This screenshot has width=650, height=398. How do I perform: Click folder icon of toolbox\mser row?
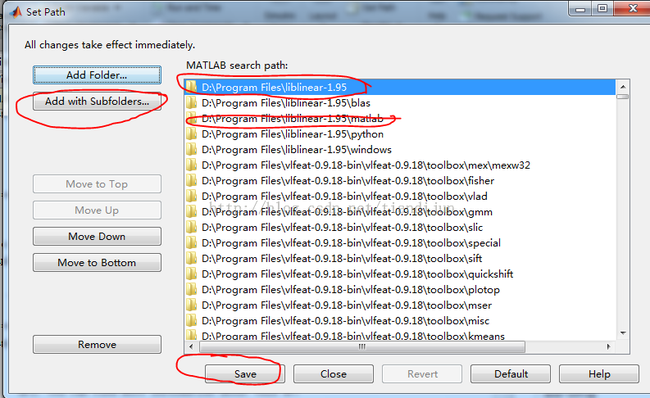pos(192,305)
